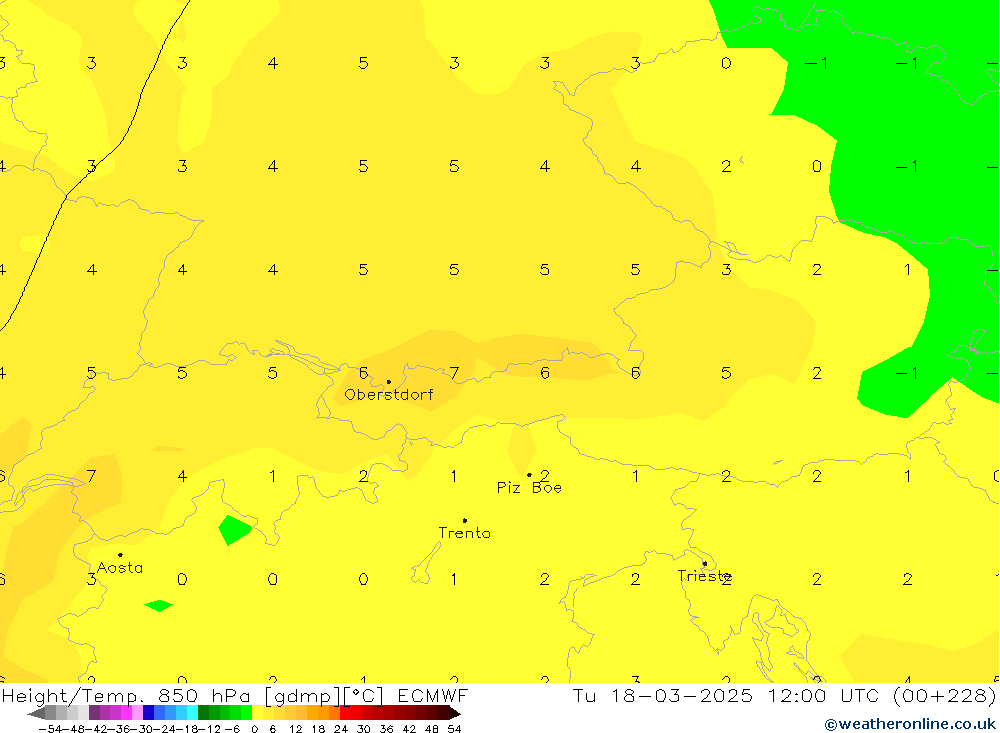
Task: Click the Trento city label
Action: point(464,533)
